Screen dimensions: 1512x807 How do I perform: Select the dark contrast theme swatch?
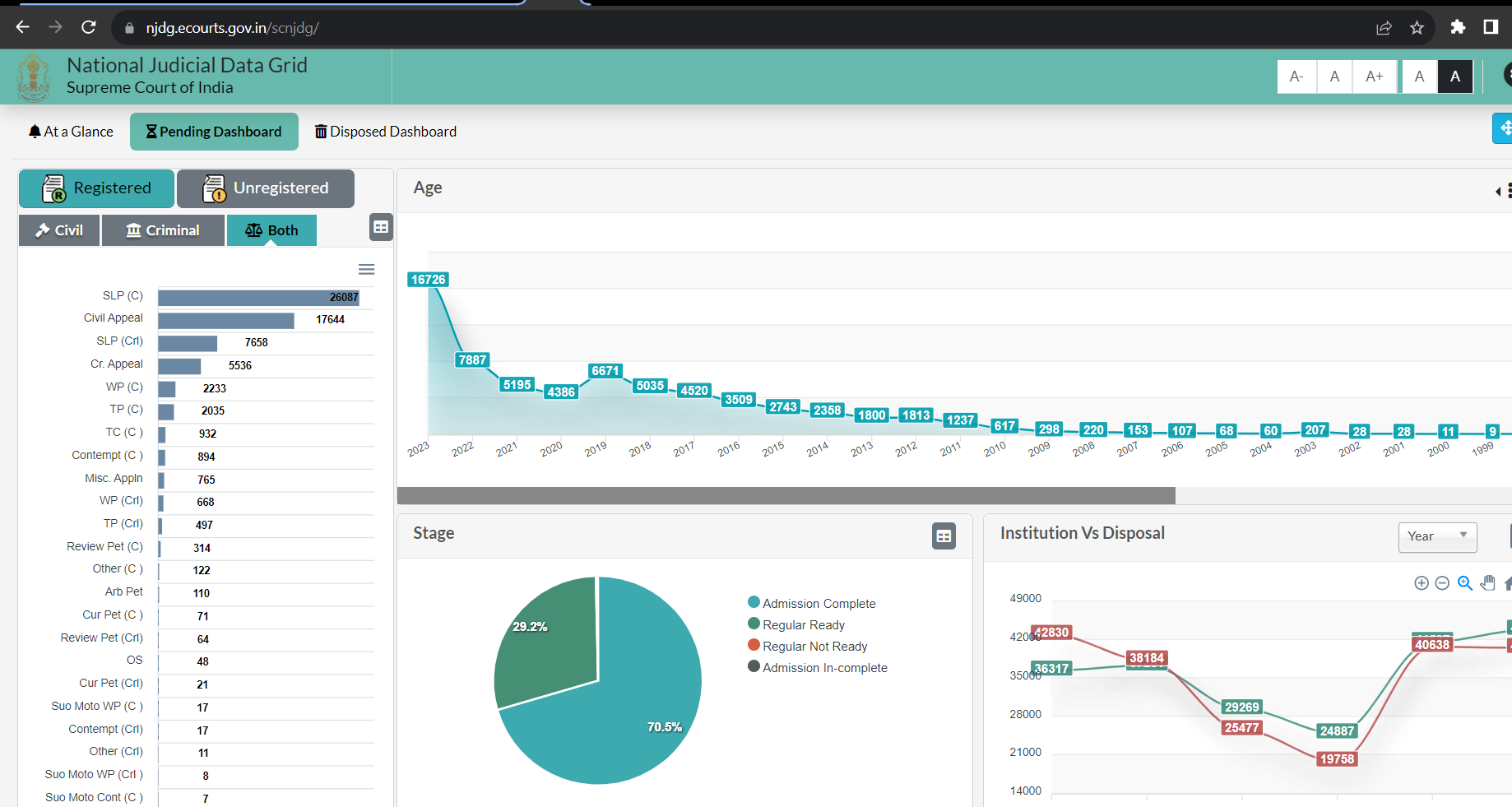1454,77
